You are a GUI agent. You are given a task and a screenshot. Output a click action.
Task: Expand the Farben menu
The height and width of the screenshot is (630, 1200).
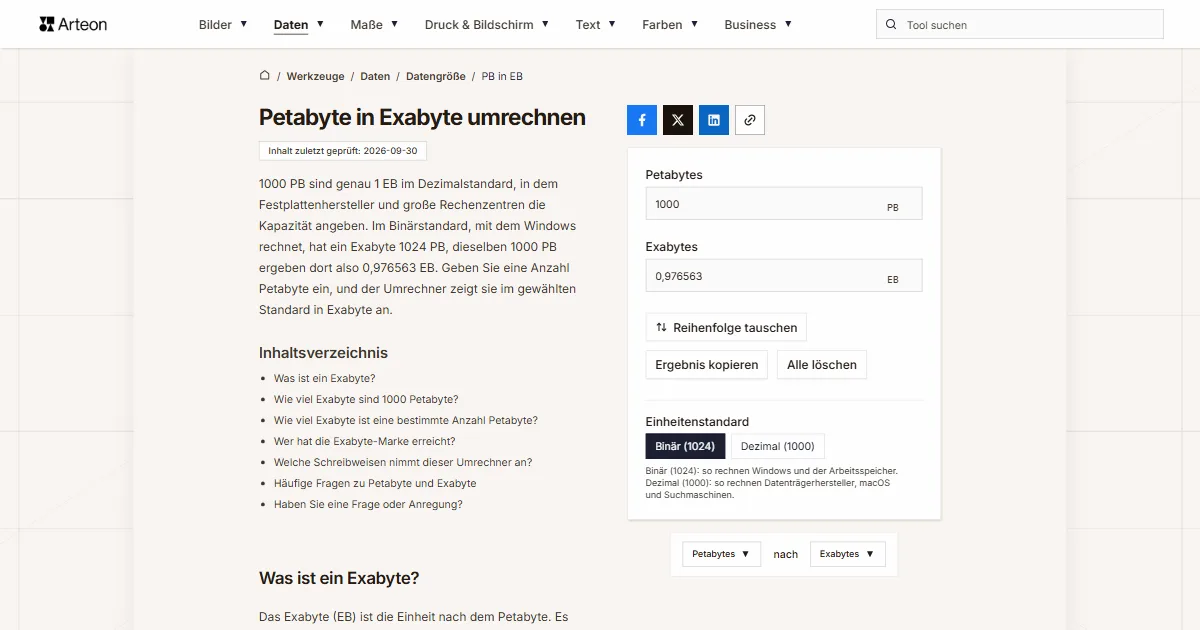(x=670, y=24)
